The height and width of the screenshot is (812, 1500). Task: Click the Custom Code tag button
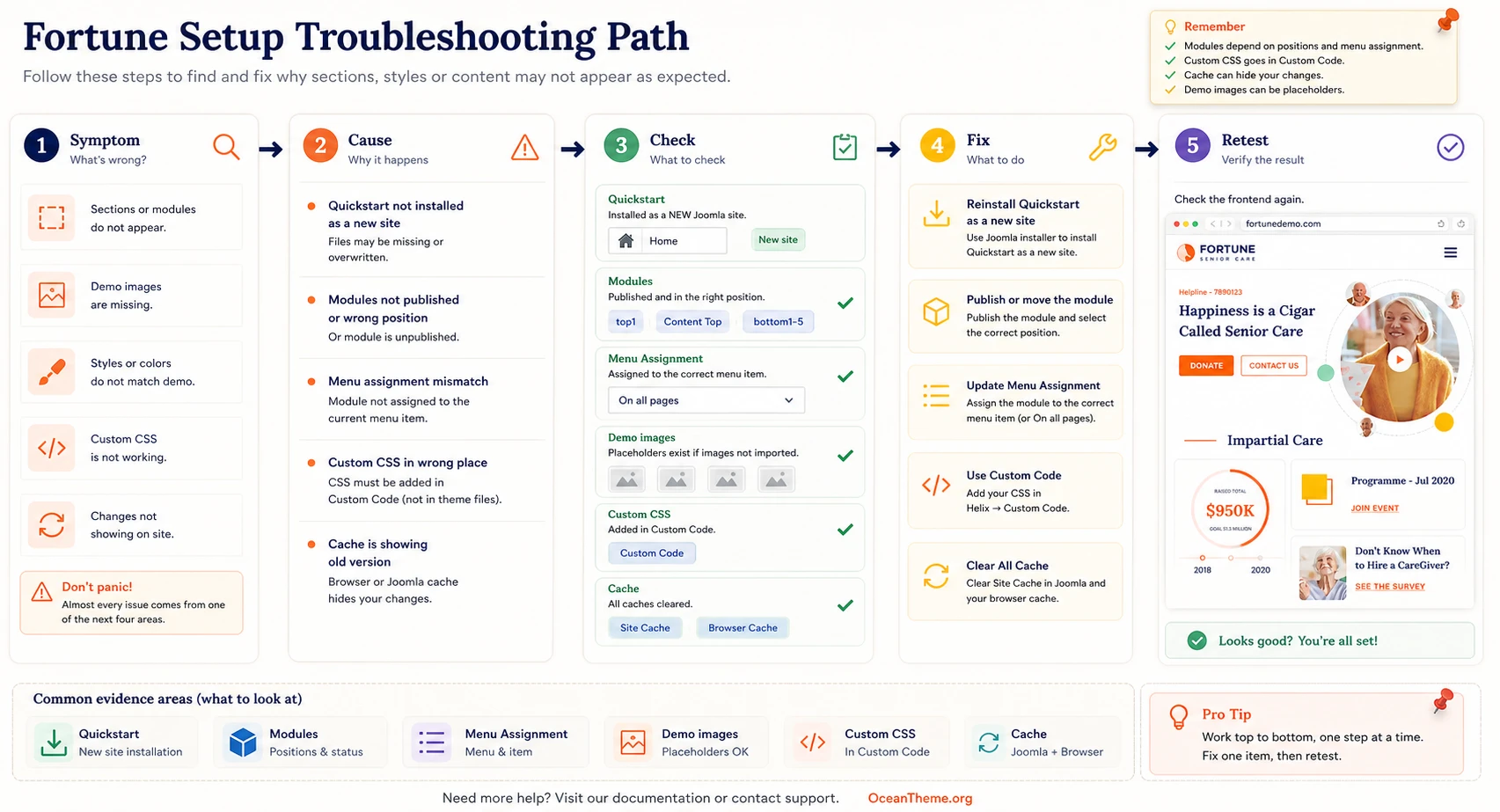tap(652, 553)
